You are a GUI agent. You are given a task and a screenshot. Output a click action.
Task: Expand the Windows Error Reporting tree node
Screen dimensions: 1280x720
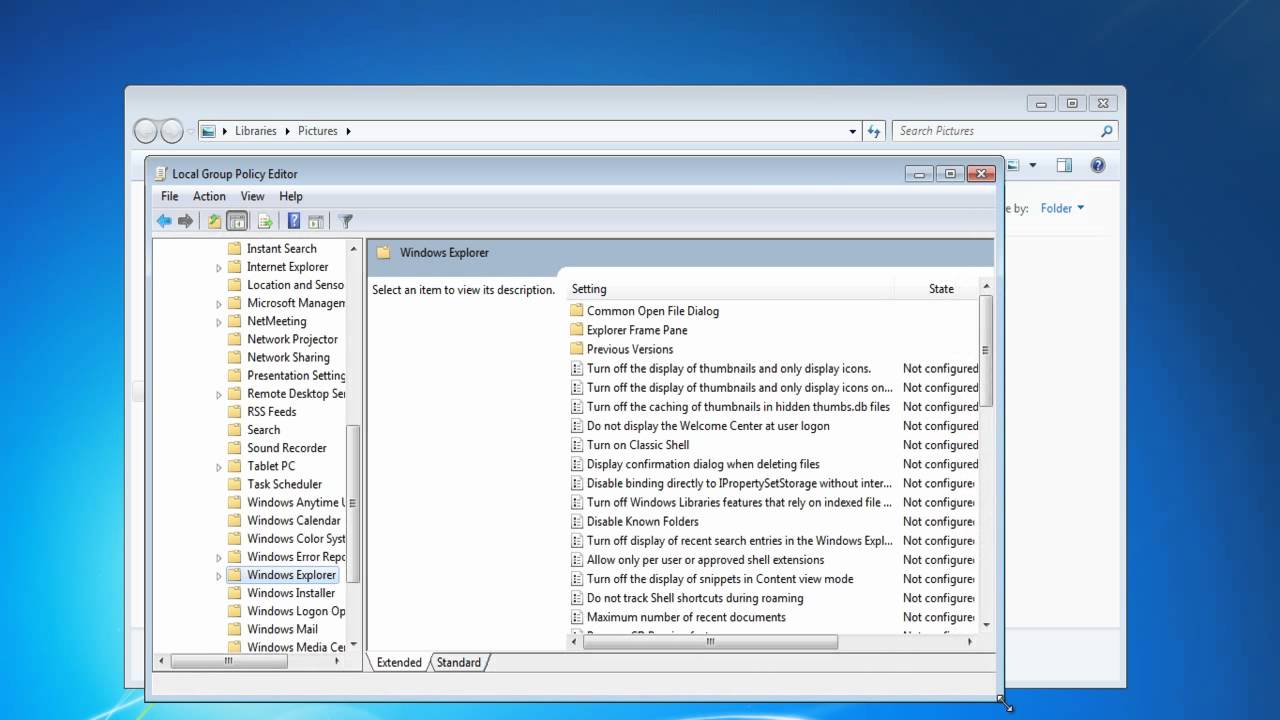tap(219, 558)
